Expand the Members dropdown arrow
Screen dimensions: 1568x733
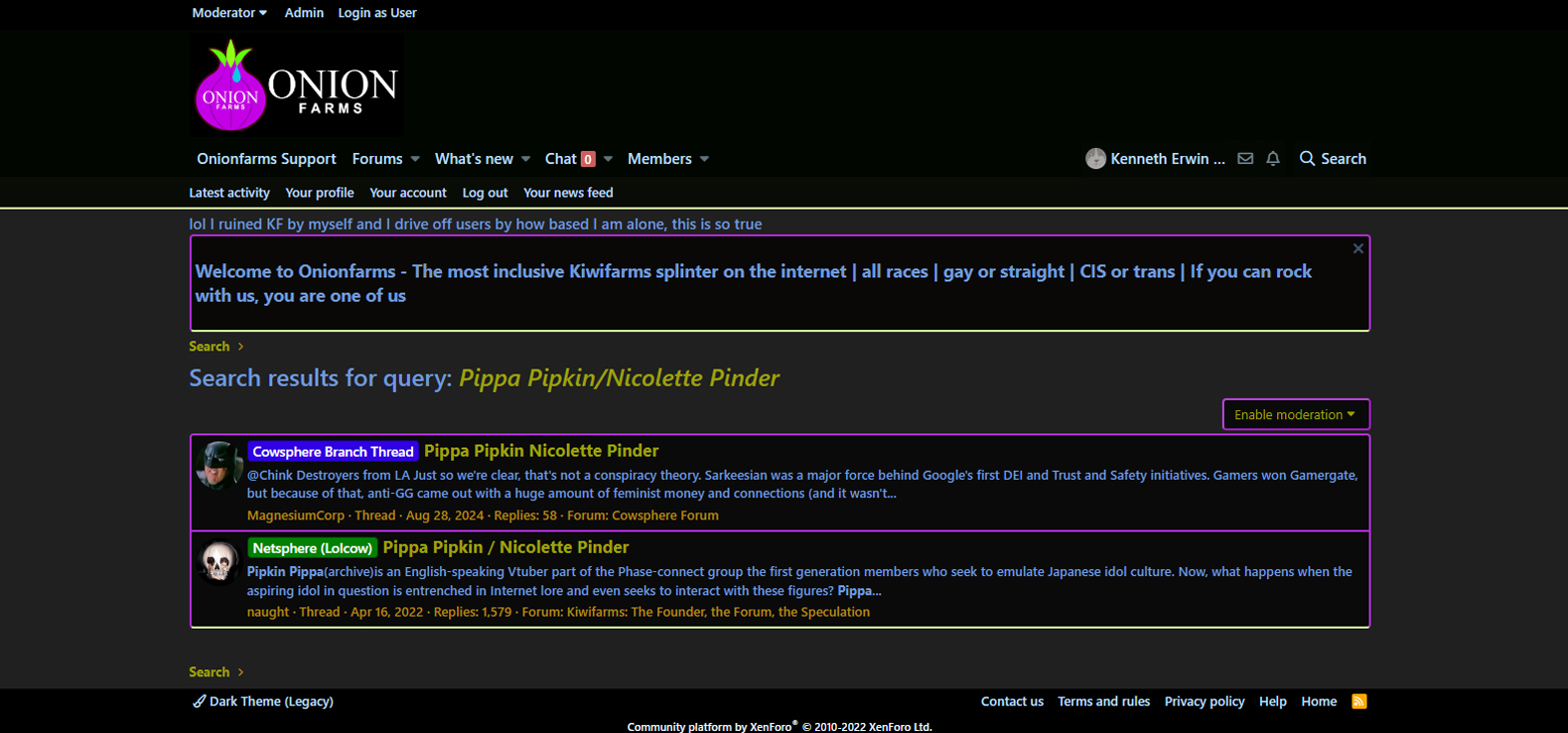coord(704,159)
